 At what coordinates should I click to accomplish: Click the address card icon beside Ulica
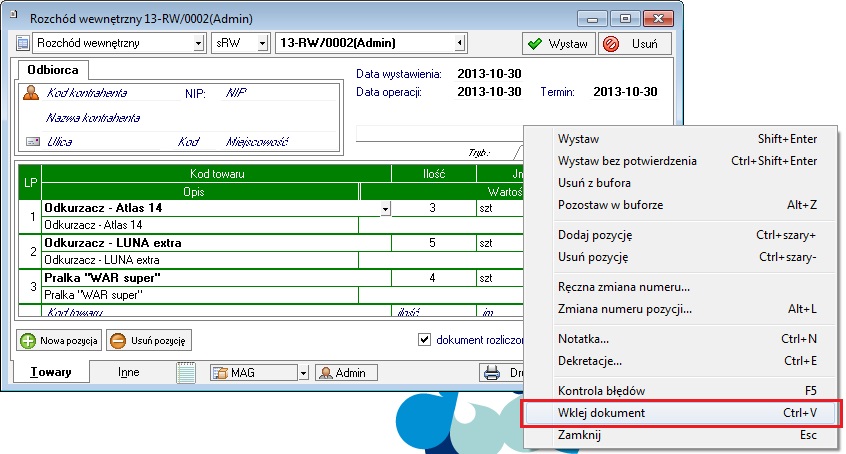pos(31,142)
